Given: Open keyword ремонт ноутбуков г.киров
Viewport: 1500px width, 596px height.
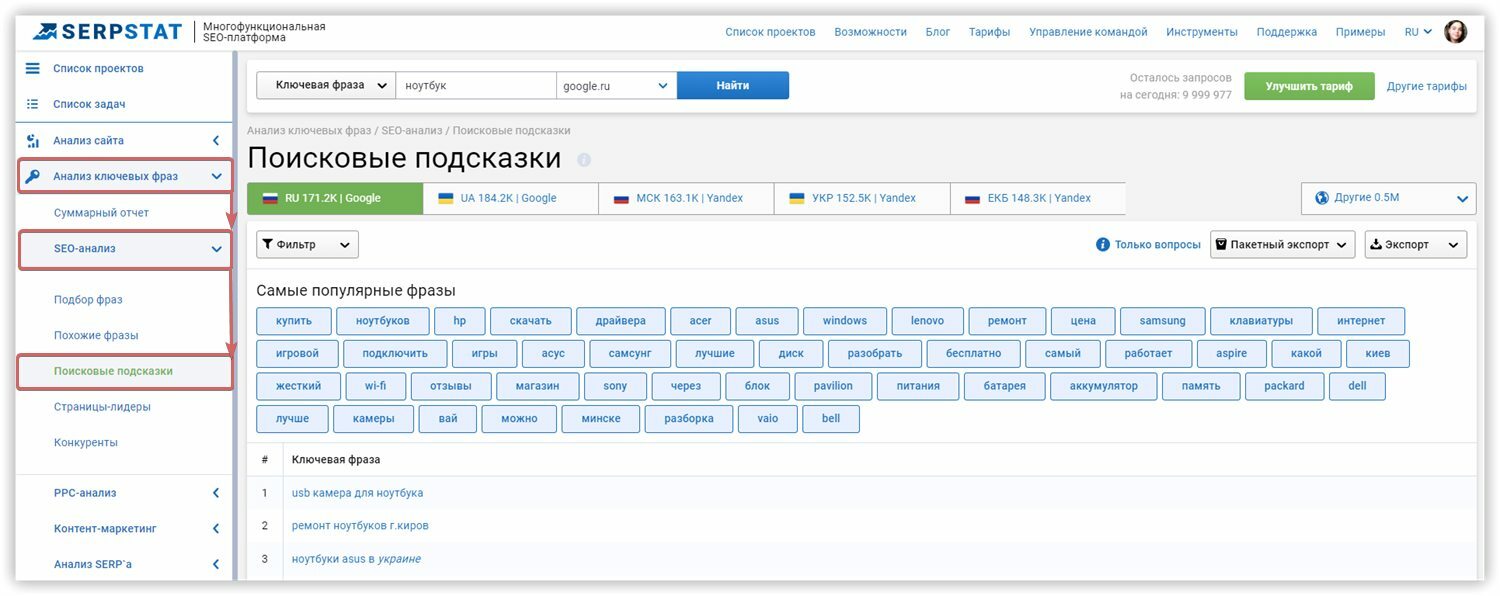Looking at the screenshot, I should click(360, 525).
